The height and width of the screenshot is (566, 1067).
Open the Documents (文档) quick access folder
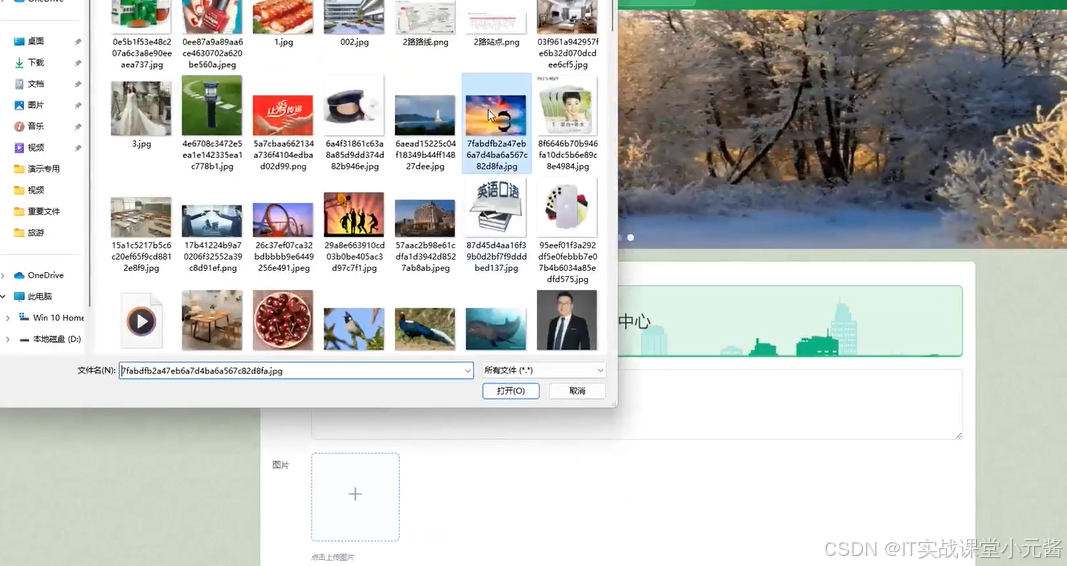click(x=35, y=84)
